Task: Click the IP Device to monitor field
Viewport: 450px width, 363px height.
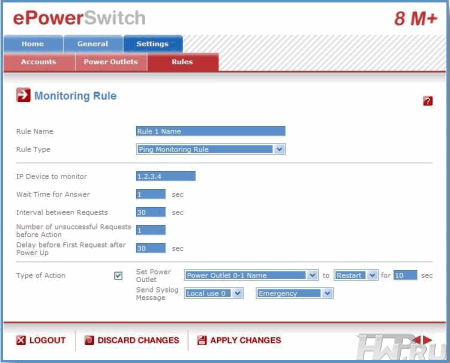Action: click(166, 176)
